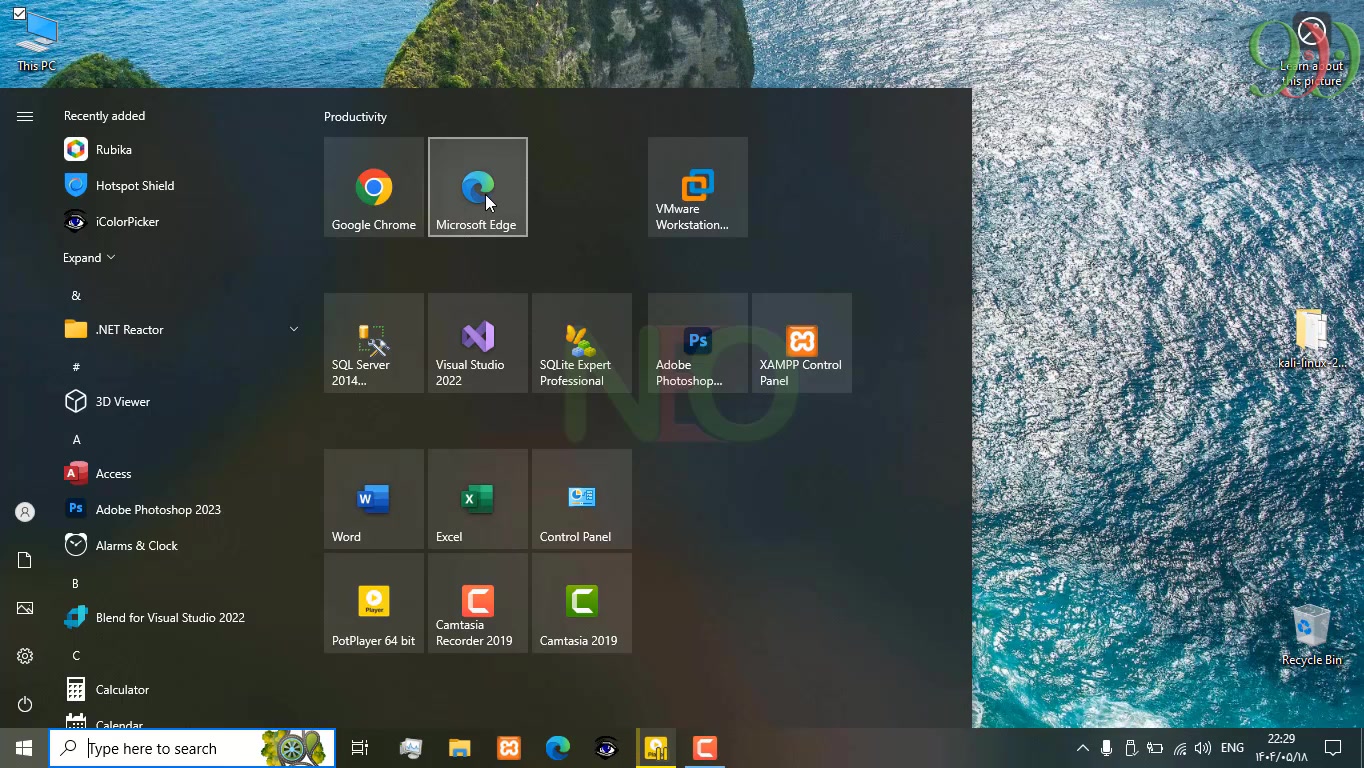Launch the XAMPP Control Panel tile
The image size is (1364, 768).
[x=802, y=343]
